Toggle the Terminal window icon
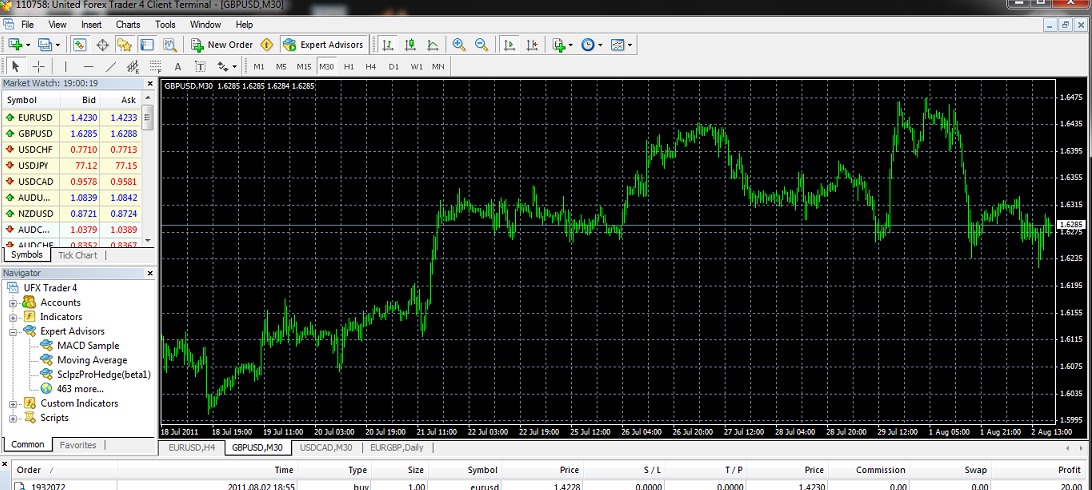Image resolution: width=1092 pixels, height=490 pixels. [147, 45]
